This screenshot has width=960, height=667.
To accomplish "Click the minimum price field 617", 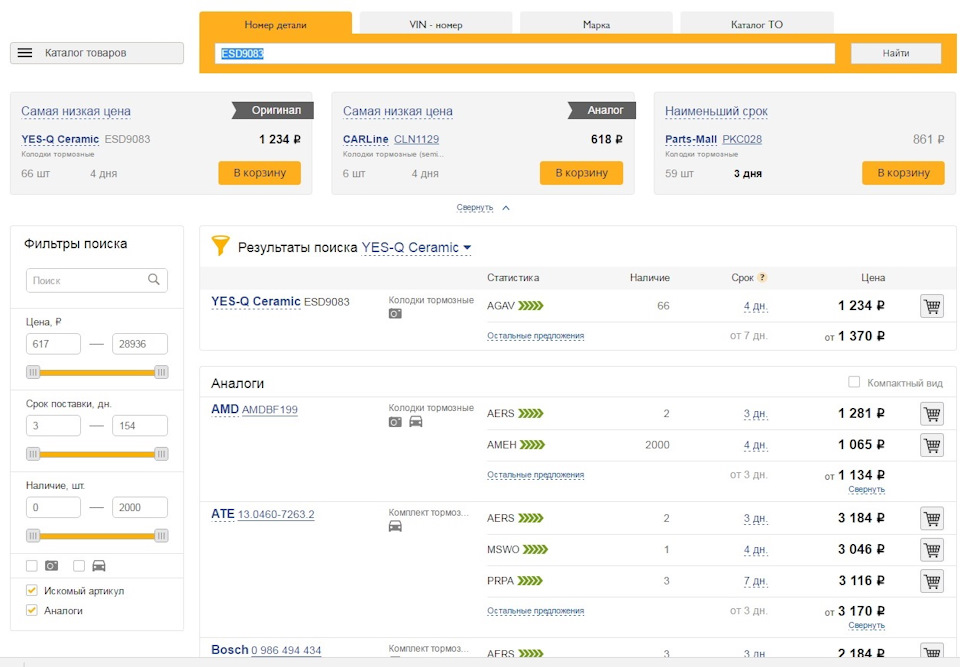I will click(x=53, y=344).
